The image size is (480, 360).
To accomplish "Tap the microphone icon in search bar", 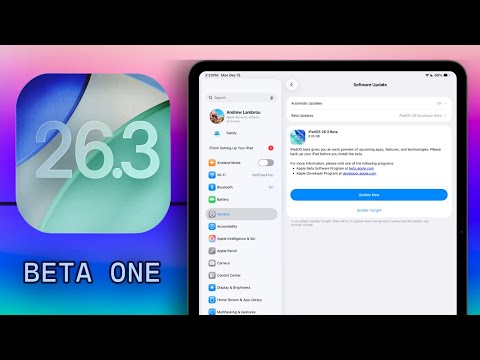I will click(272, 98).
